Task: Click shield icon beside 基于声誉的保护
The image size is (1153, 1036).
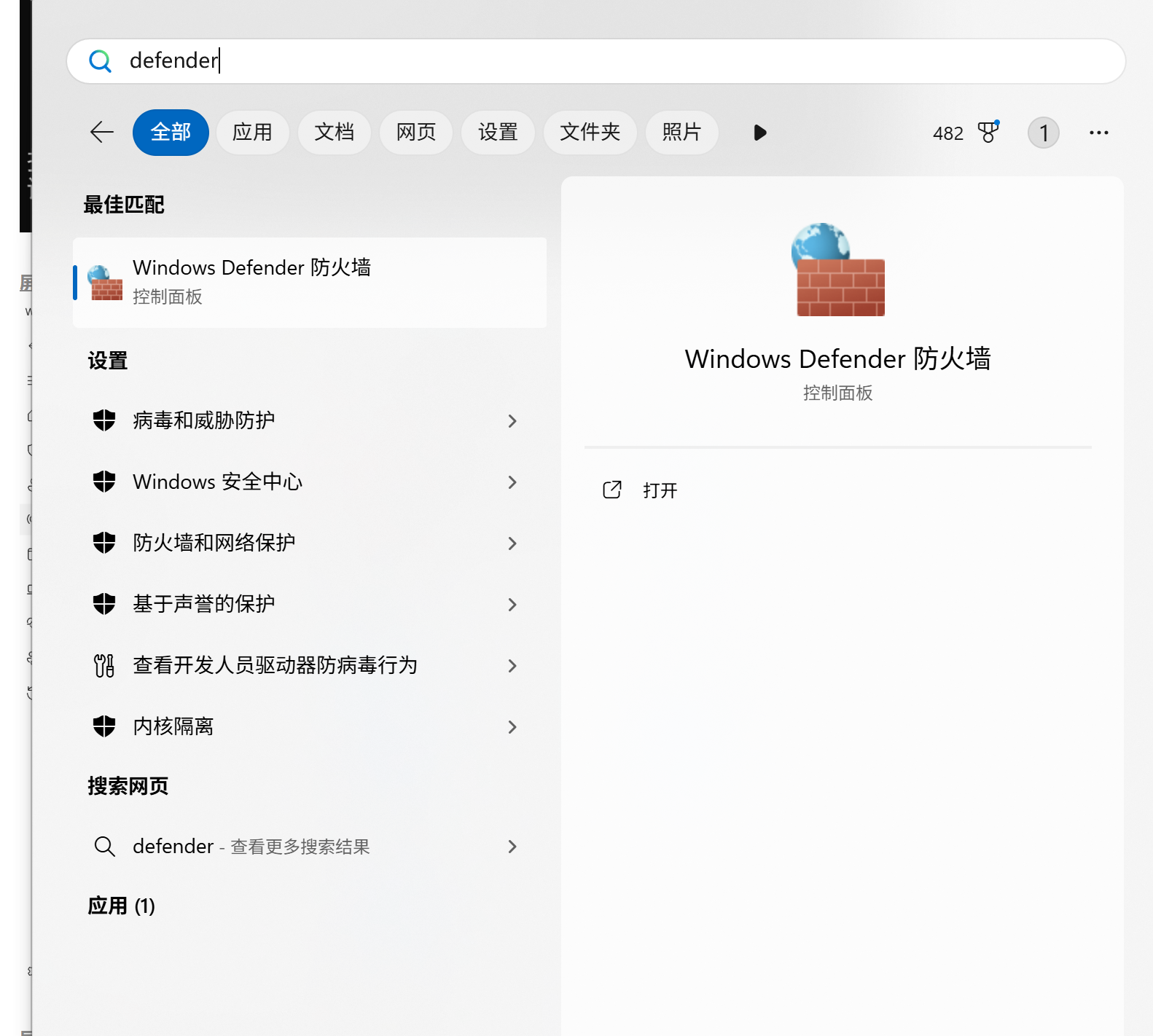Action: (104, 604)
